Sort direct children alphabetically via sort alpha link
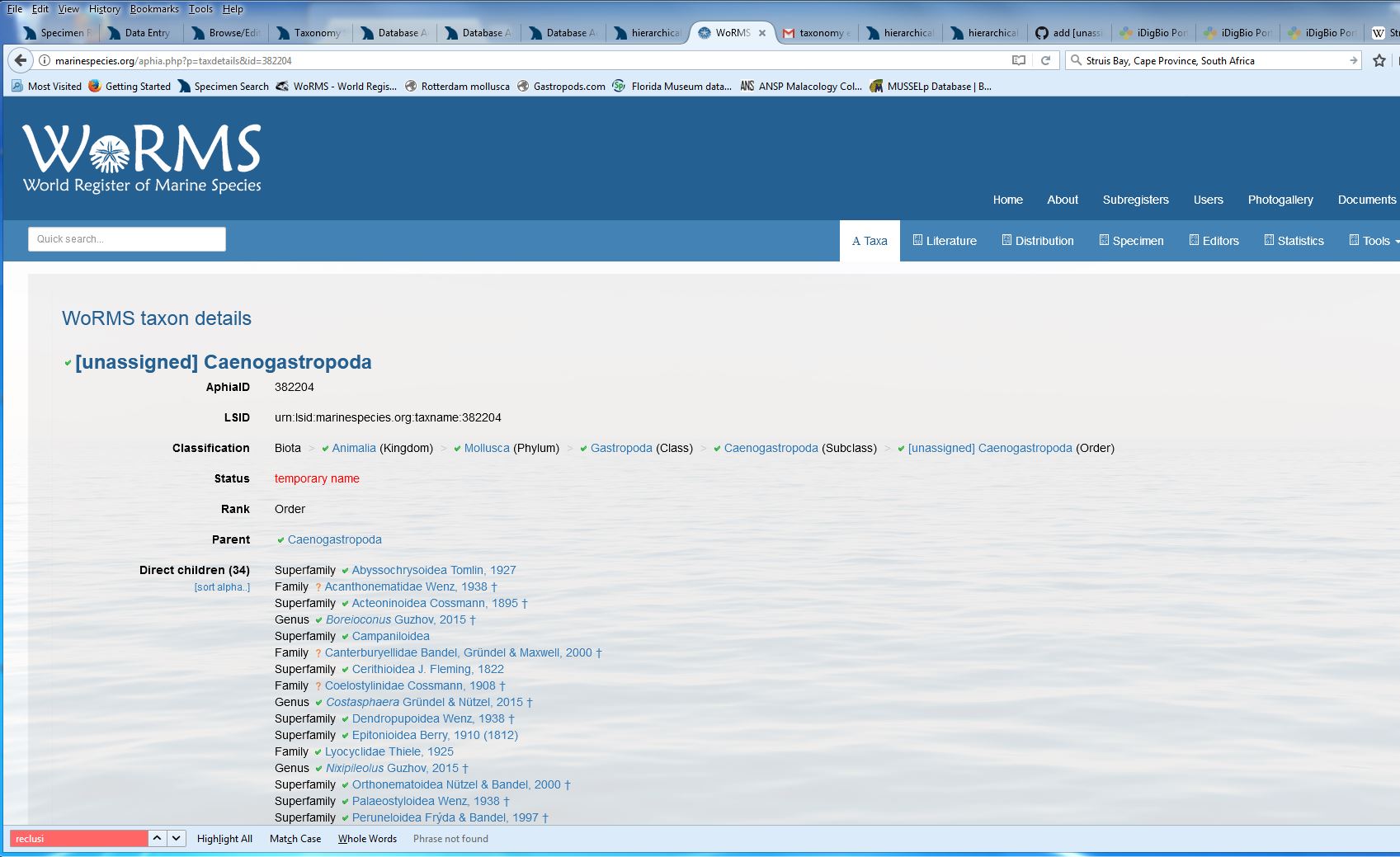The image size is (1400, 857). 221,586
